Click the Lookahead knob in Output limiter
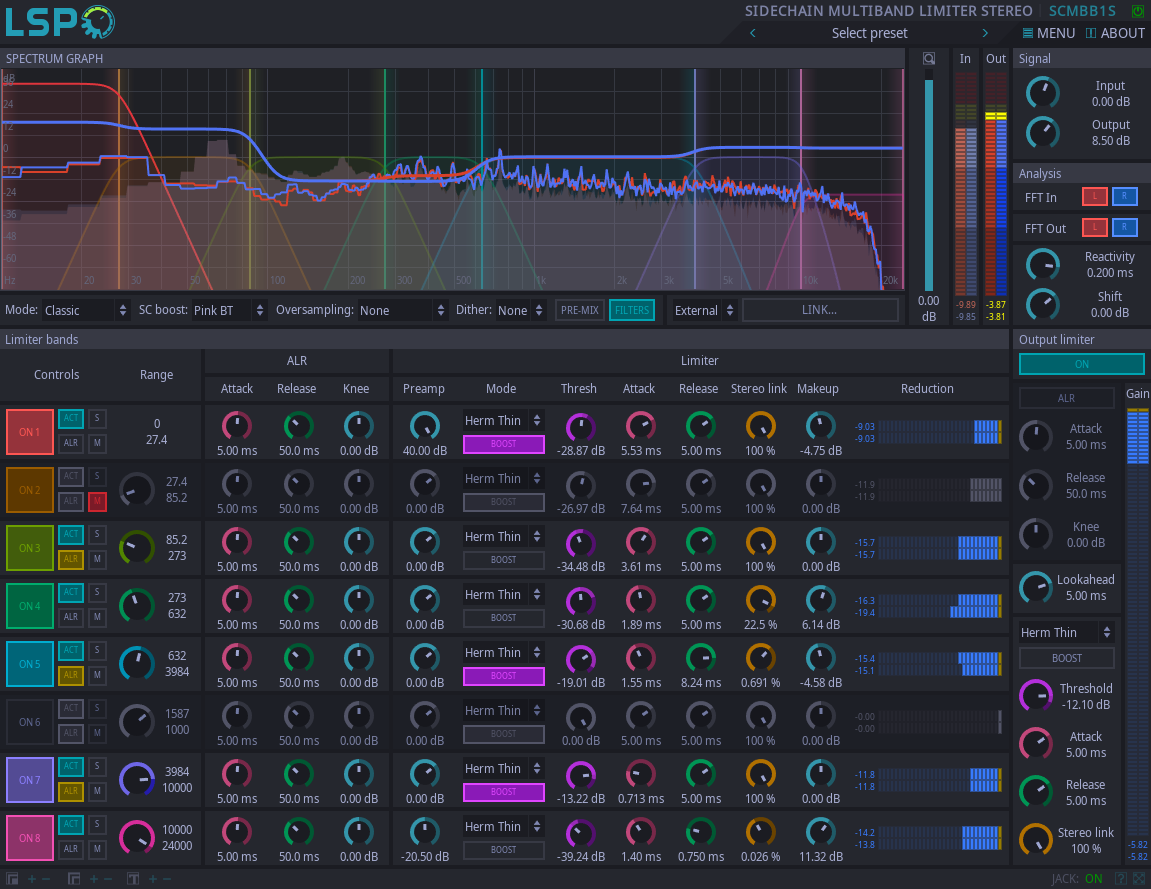The height and width of the screenshot is (889, 1151). (1035, 587)
